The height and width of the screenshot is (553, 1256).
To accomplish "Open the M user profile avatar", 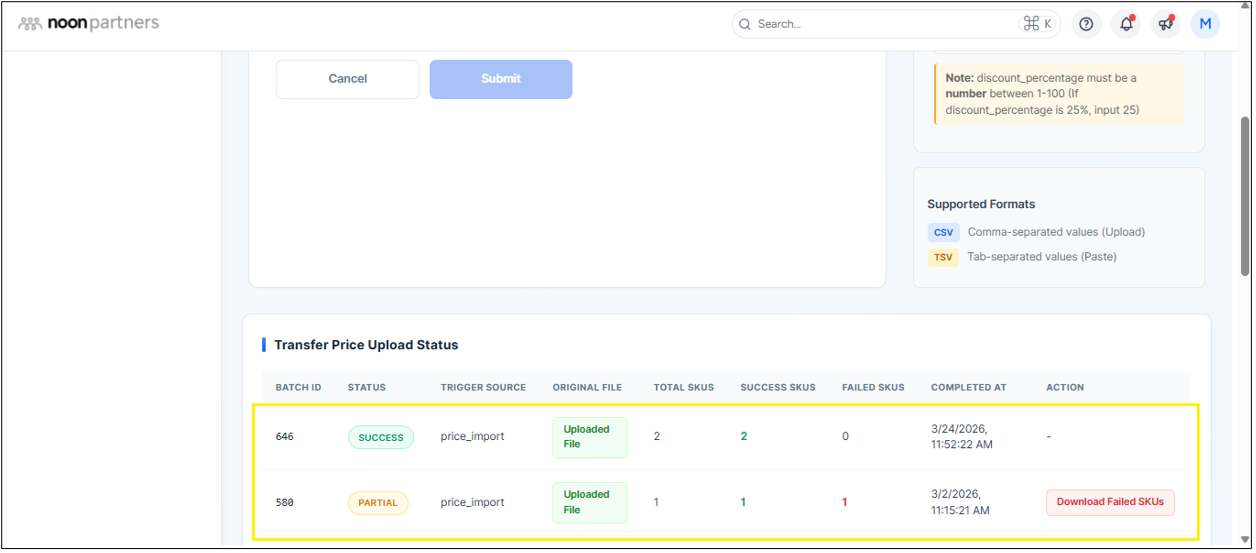I will click(x=1205, y=24).
